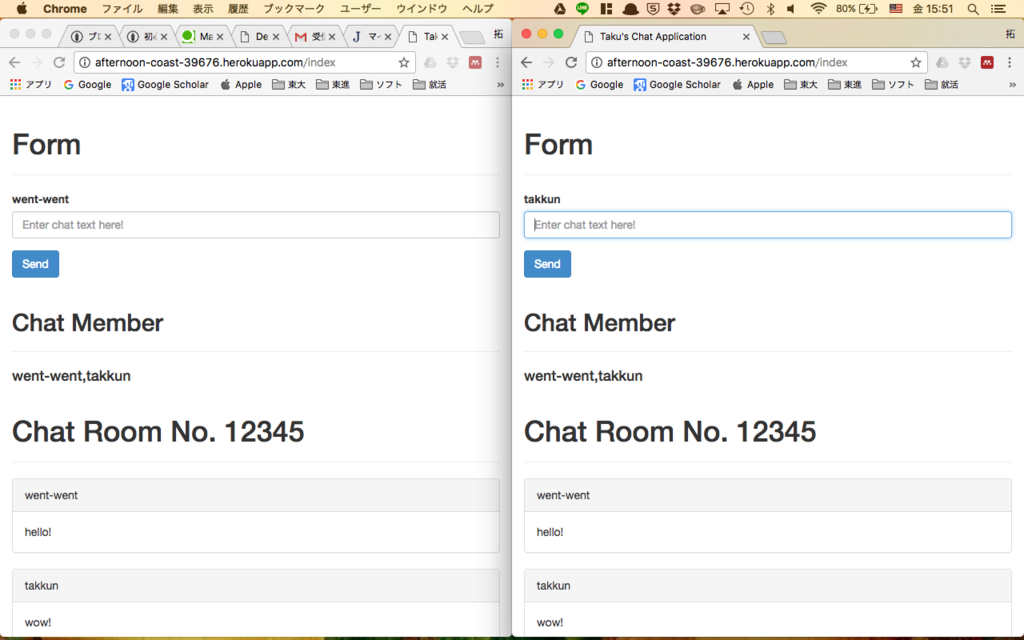Open 編集 menu

(x=167, y=8)
